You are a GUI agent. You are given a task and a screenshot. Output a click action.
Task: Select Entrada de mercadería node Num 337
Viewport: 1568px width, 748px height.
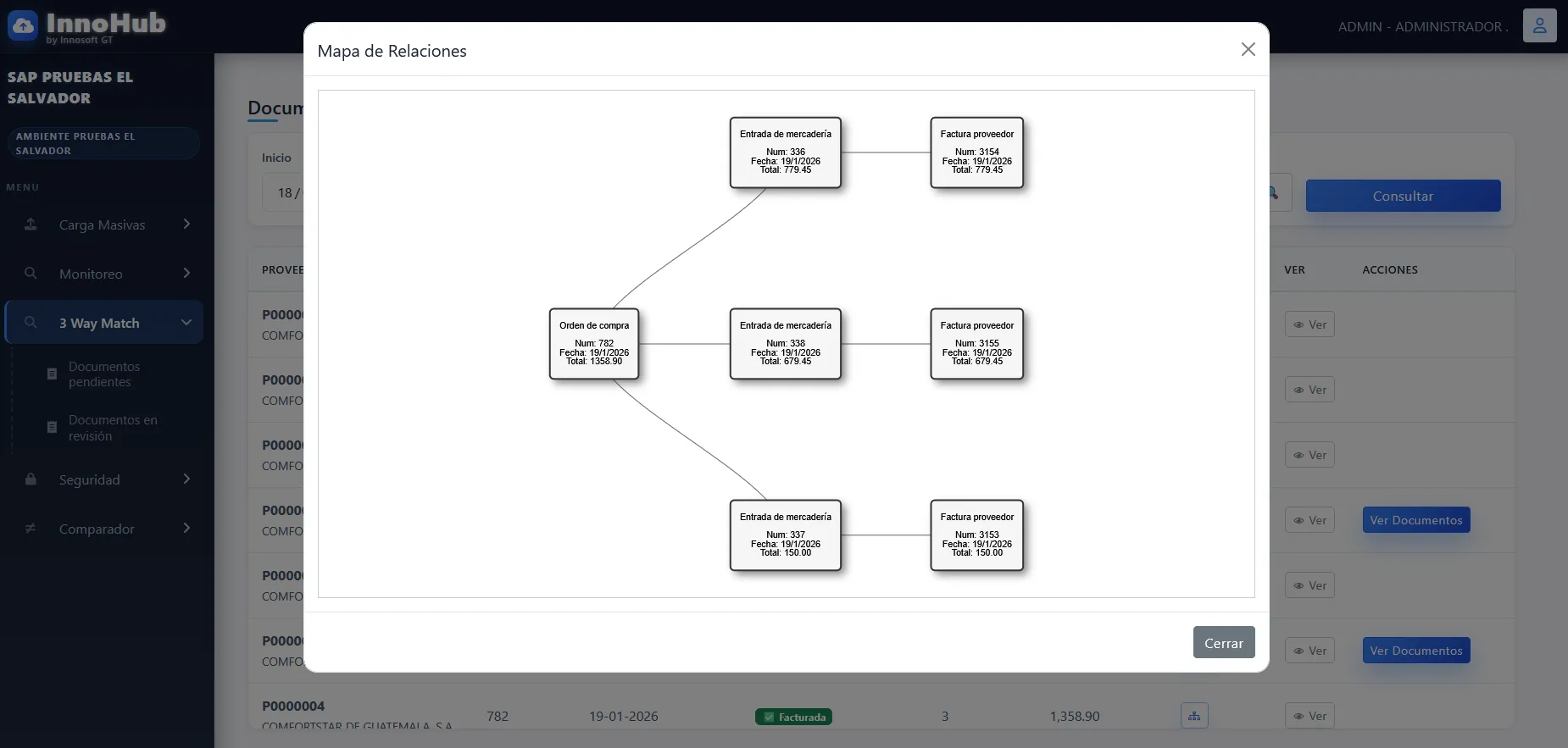click(x=786, y=535)
